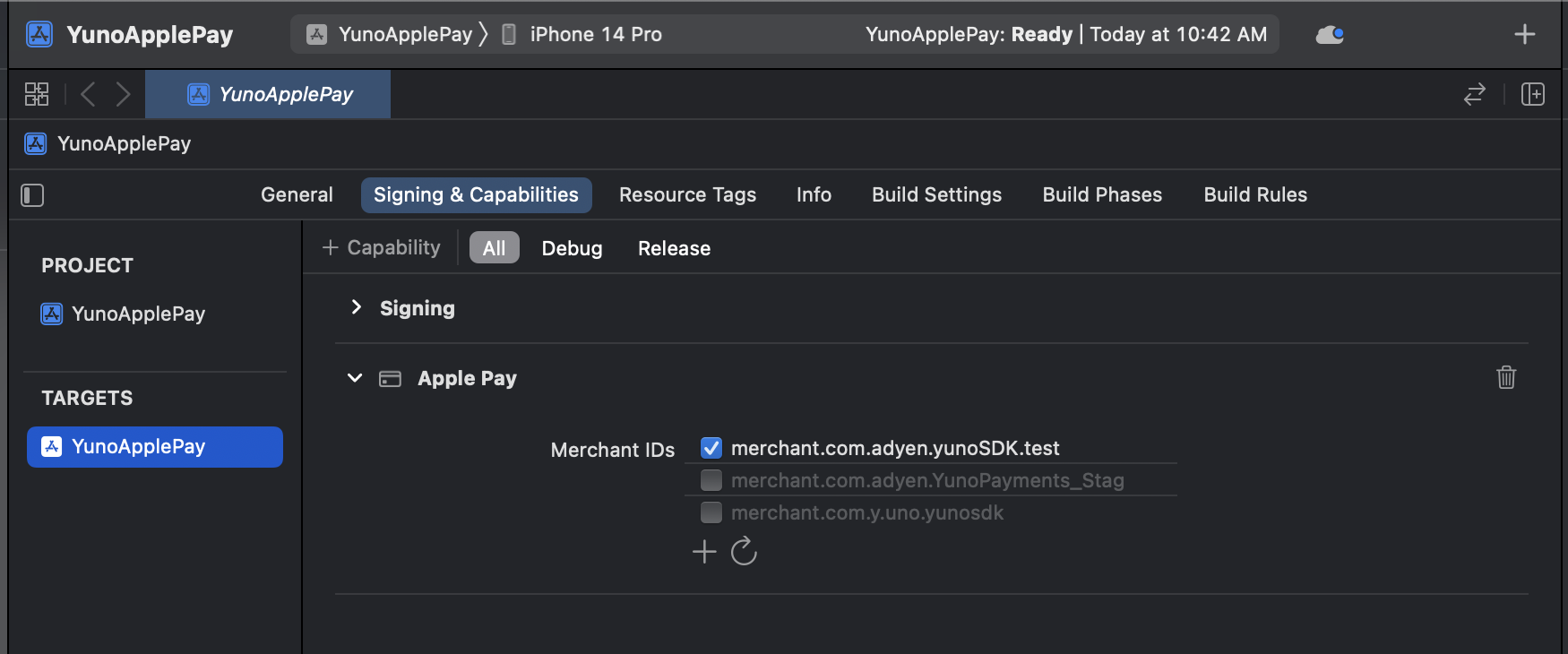Select the Signing & Capabilities tab
This screenshot has height=654, width=1568.
click(476, 194)
